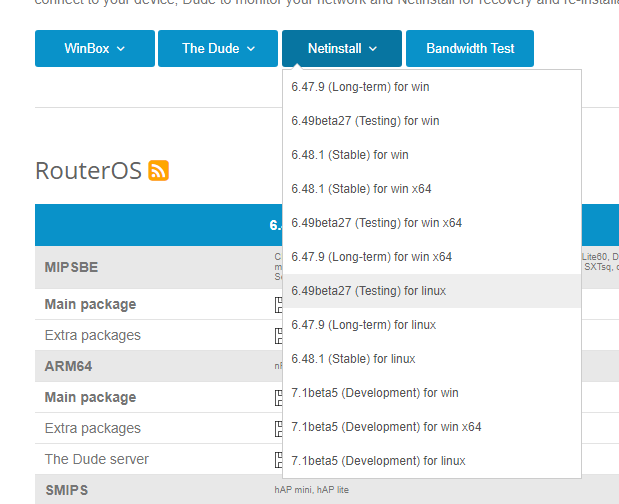Click Main package label under ARM64

point(90,397)
